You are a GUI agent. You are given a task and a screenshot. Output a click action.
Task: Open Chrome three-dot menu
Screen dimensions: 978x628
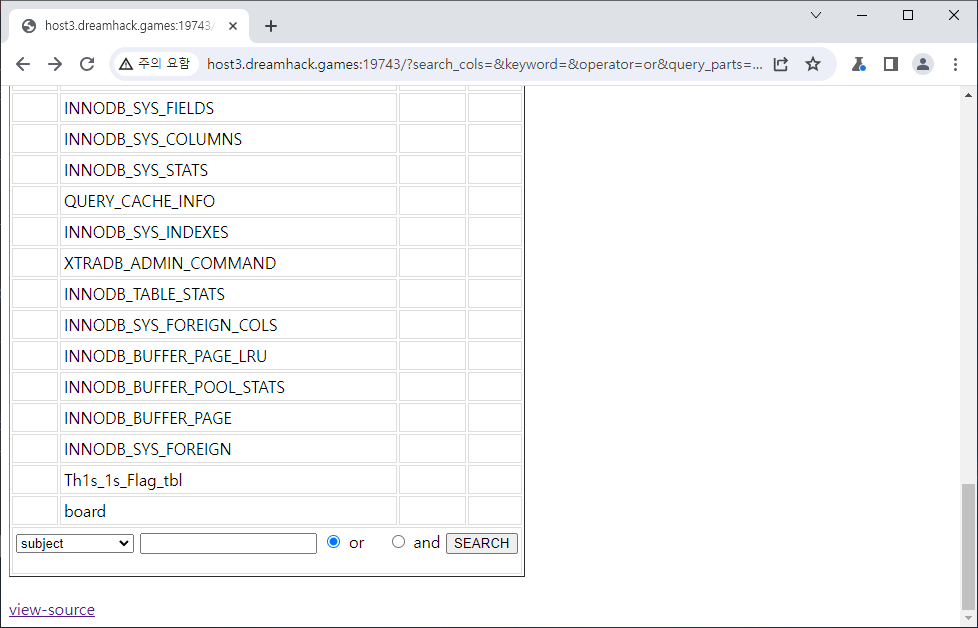(x=955, y=64)
